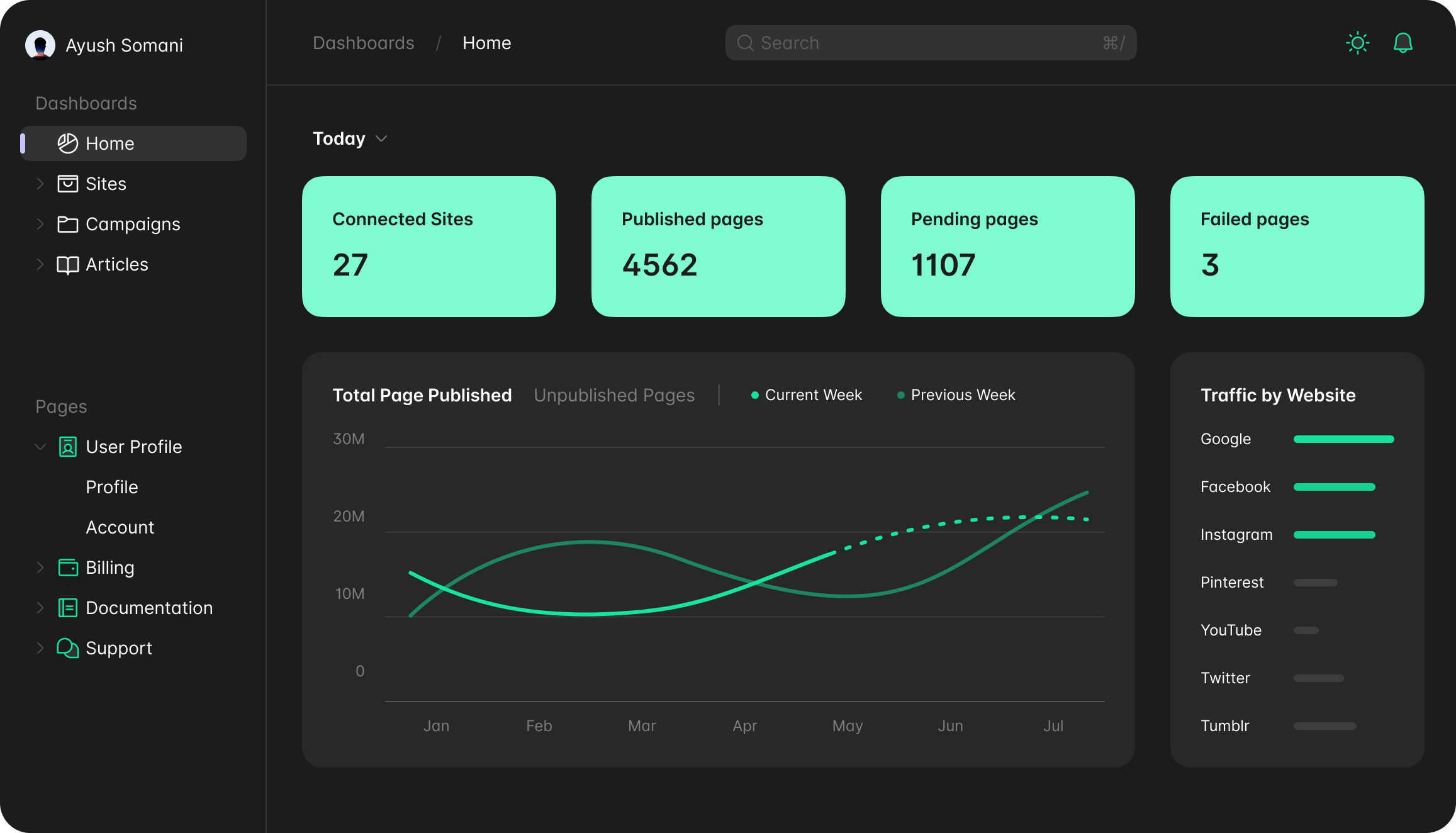1456x833 pixels.
Task: Switch to the Unpublished Pages tab
Action: pos(614,395)
